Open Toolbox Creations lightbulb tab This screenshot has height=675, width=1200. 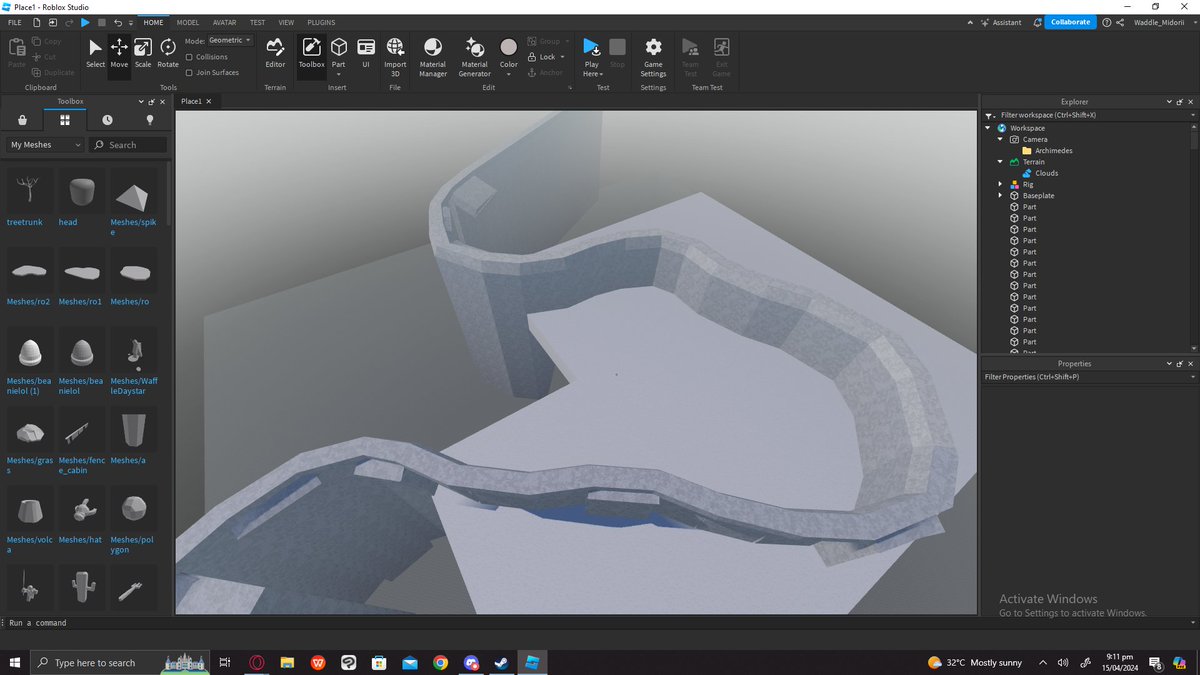(150, 120)
